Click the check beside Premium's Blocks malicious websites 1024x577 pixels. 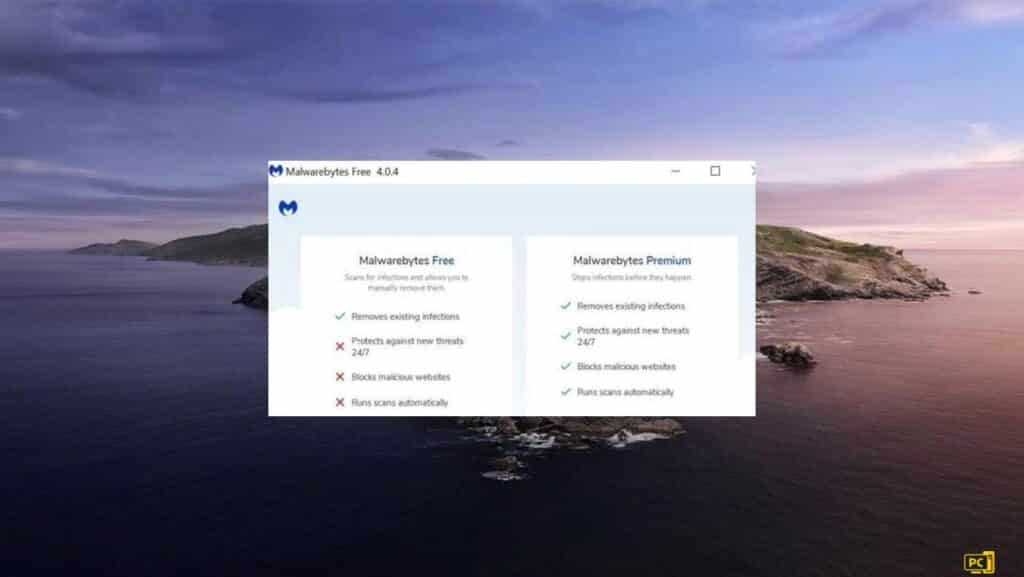coord(566,366)
